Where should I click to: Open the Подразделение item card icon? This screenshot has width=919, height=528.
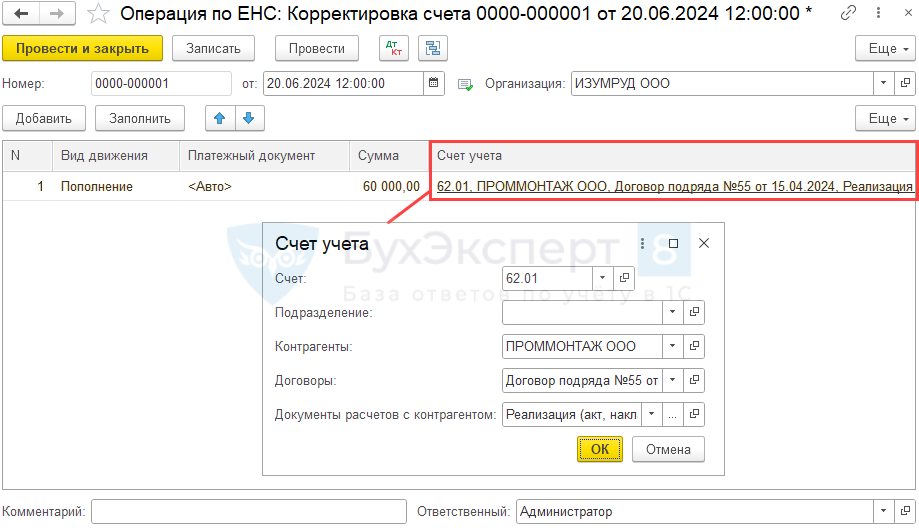coord(694,312)
